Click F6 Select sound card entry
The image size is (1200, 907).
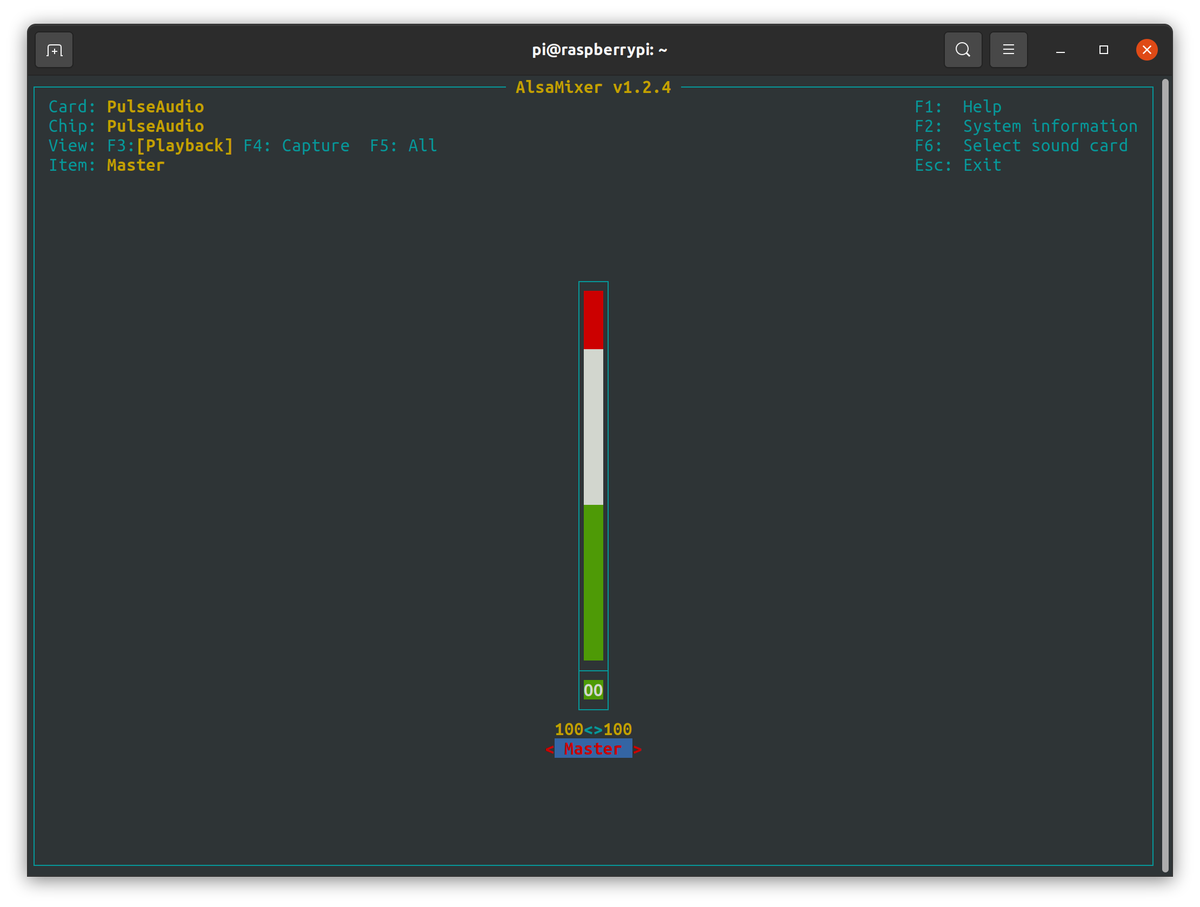(1021, 146)
